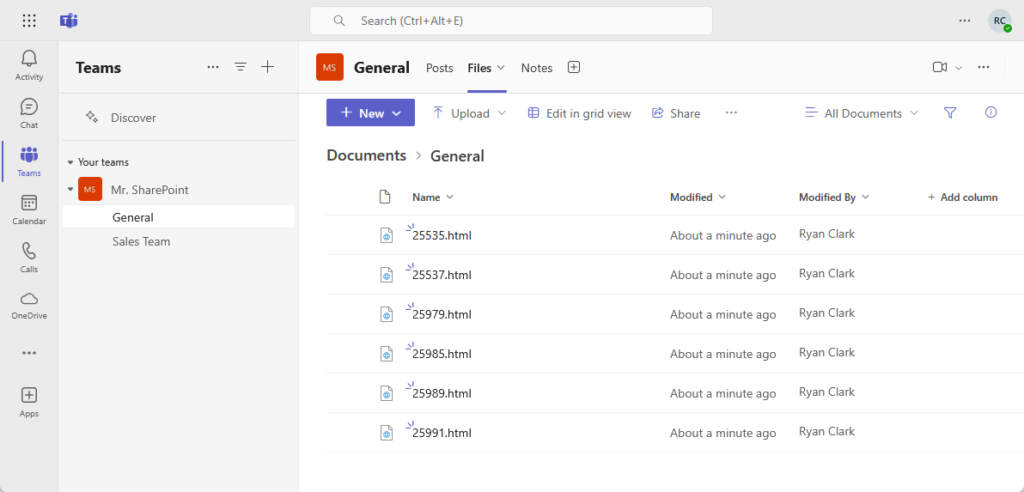Click the 25991.html file icon
The image size is (1024, 492).
coord(387,433)
